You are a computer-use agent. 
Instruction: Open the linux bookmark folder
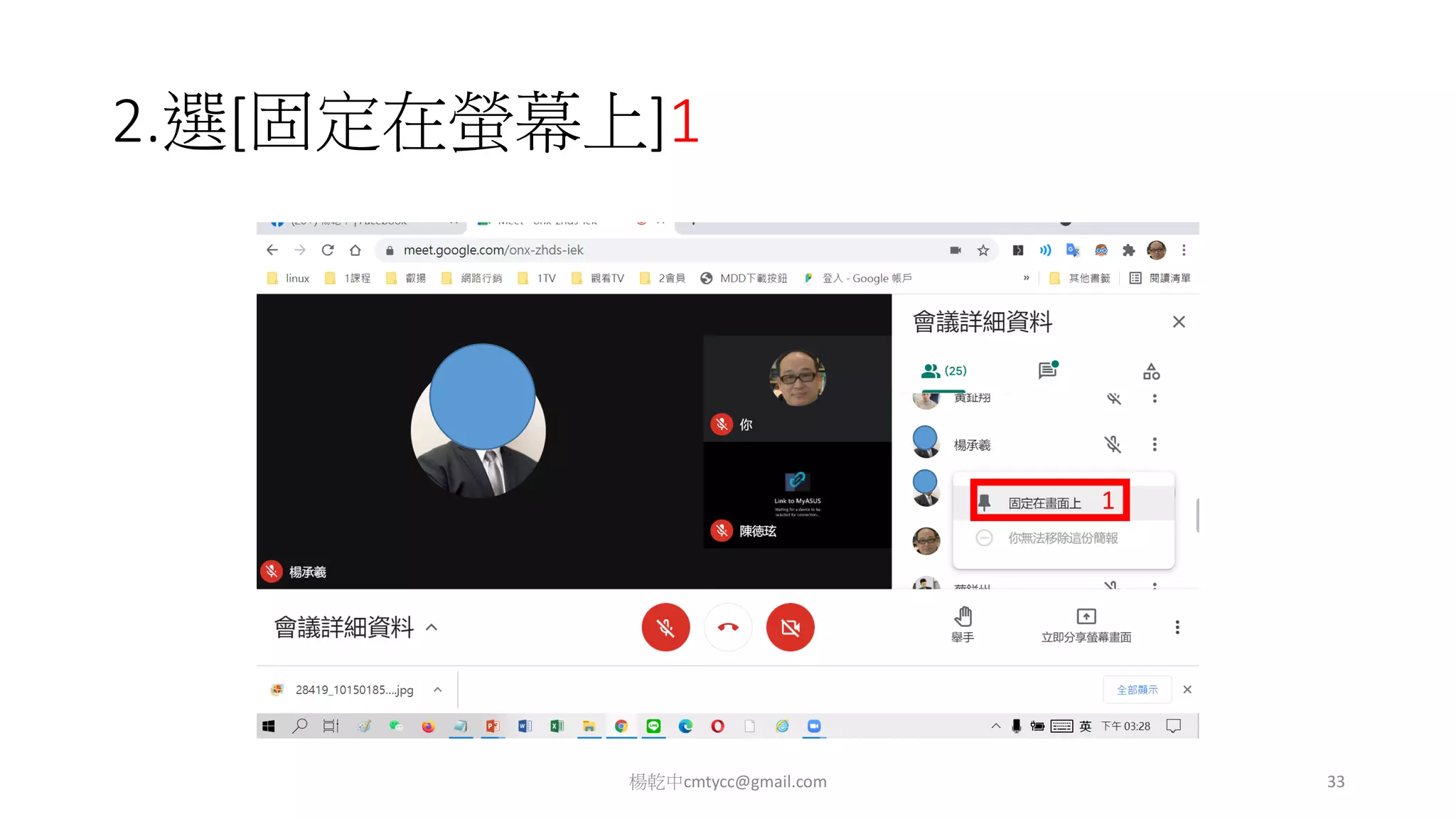coord(289,278)
